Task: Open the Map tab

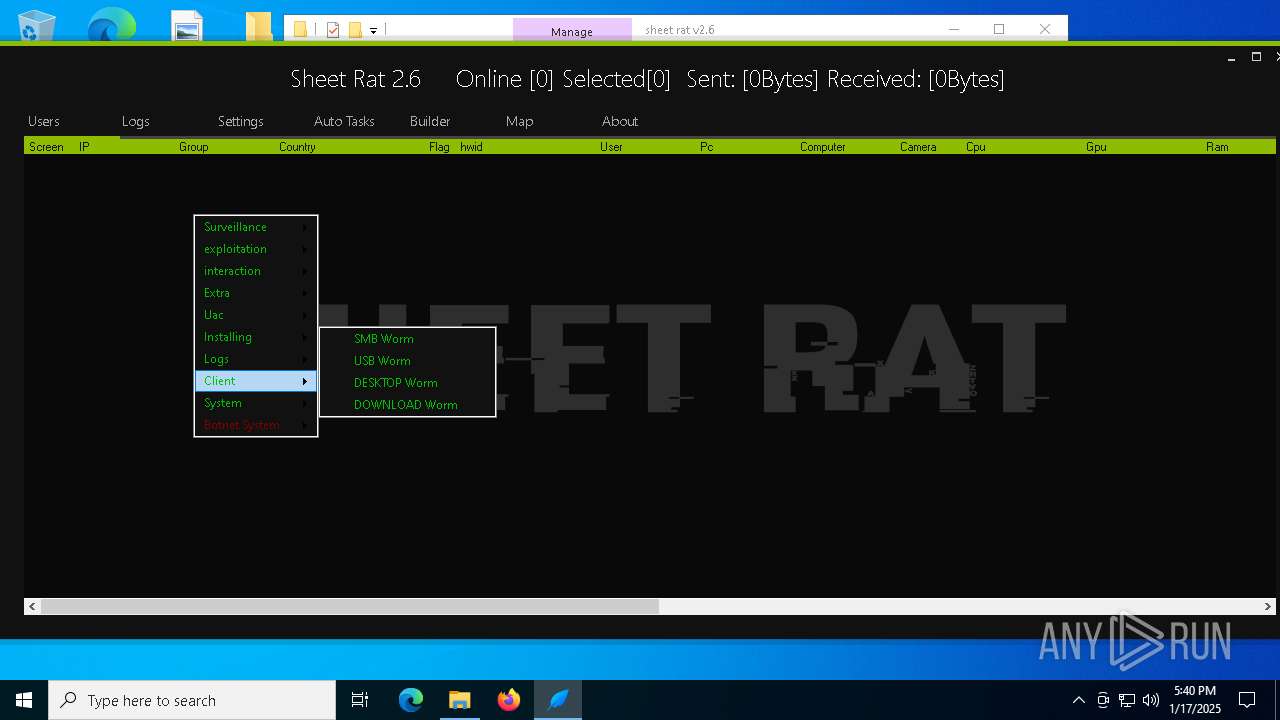Action: tap(520, 121)
